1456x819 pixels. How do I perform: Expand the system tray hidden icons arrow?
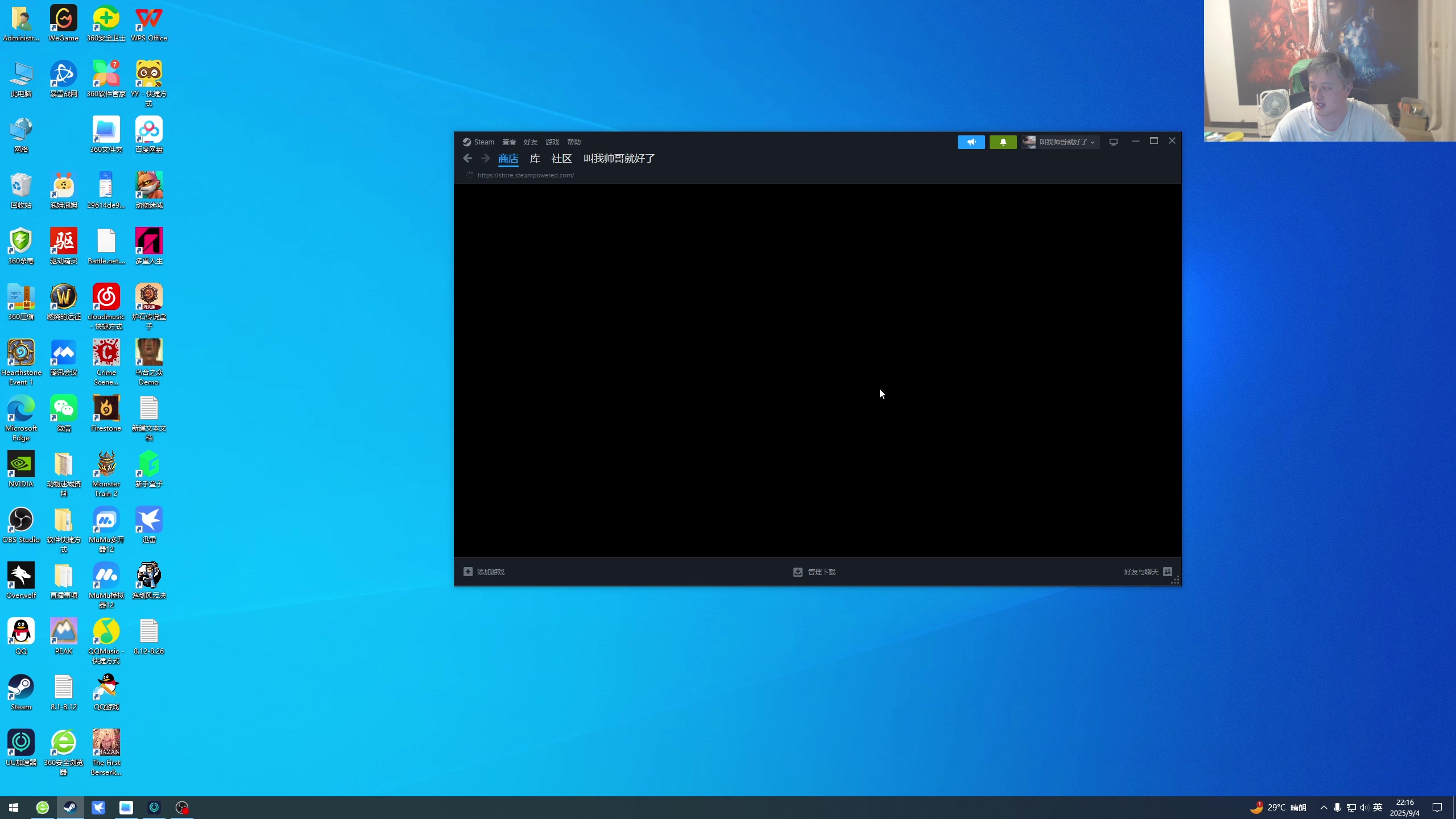1324,808
